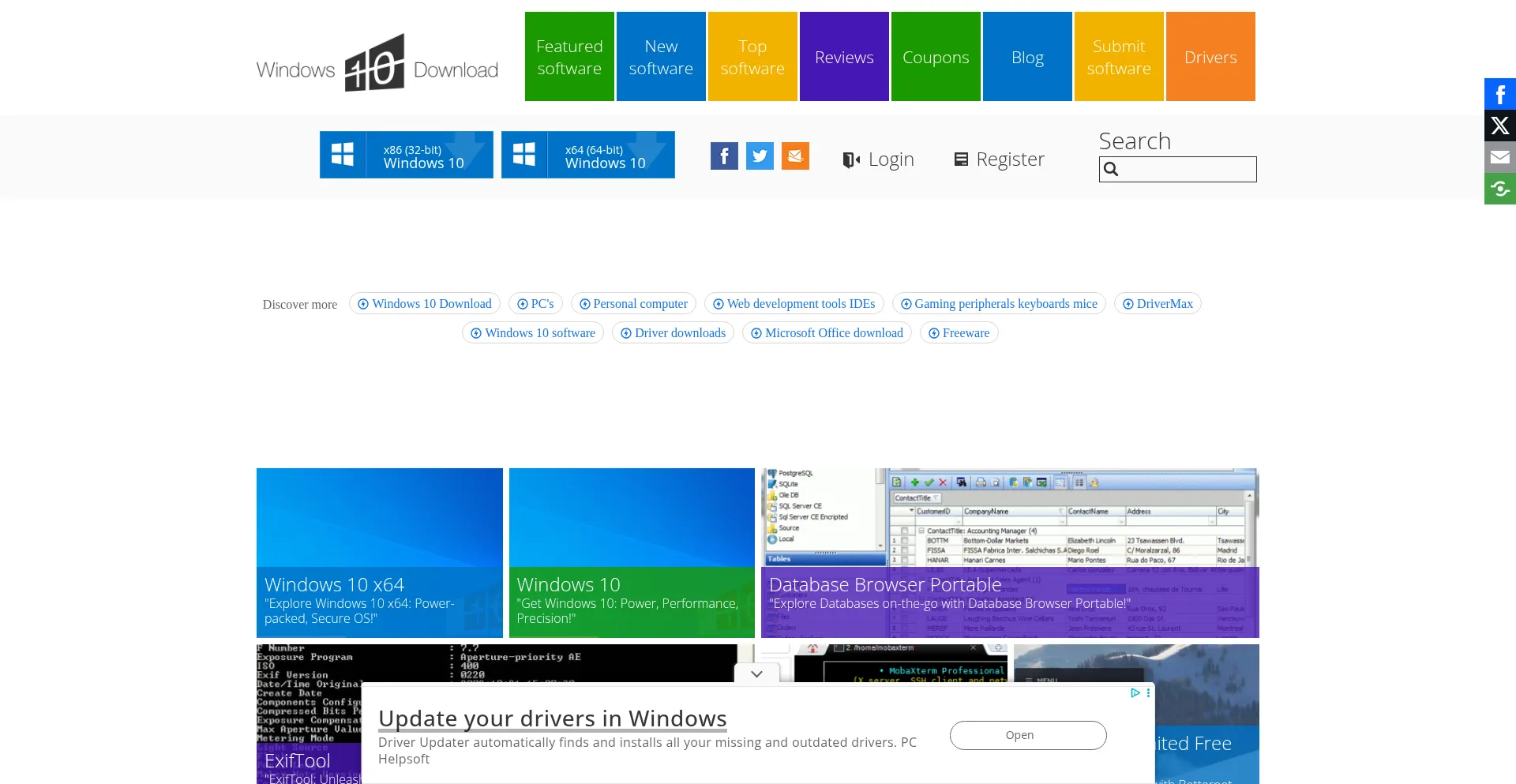Go to the Drivers menu tile

(1210, 57)
